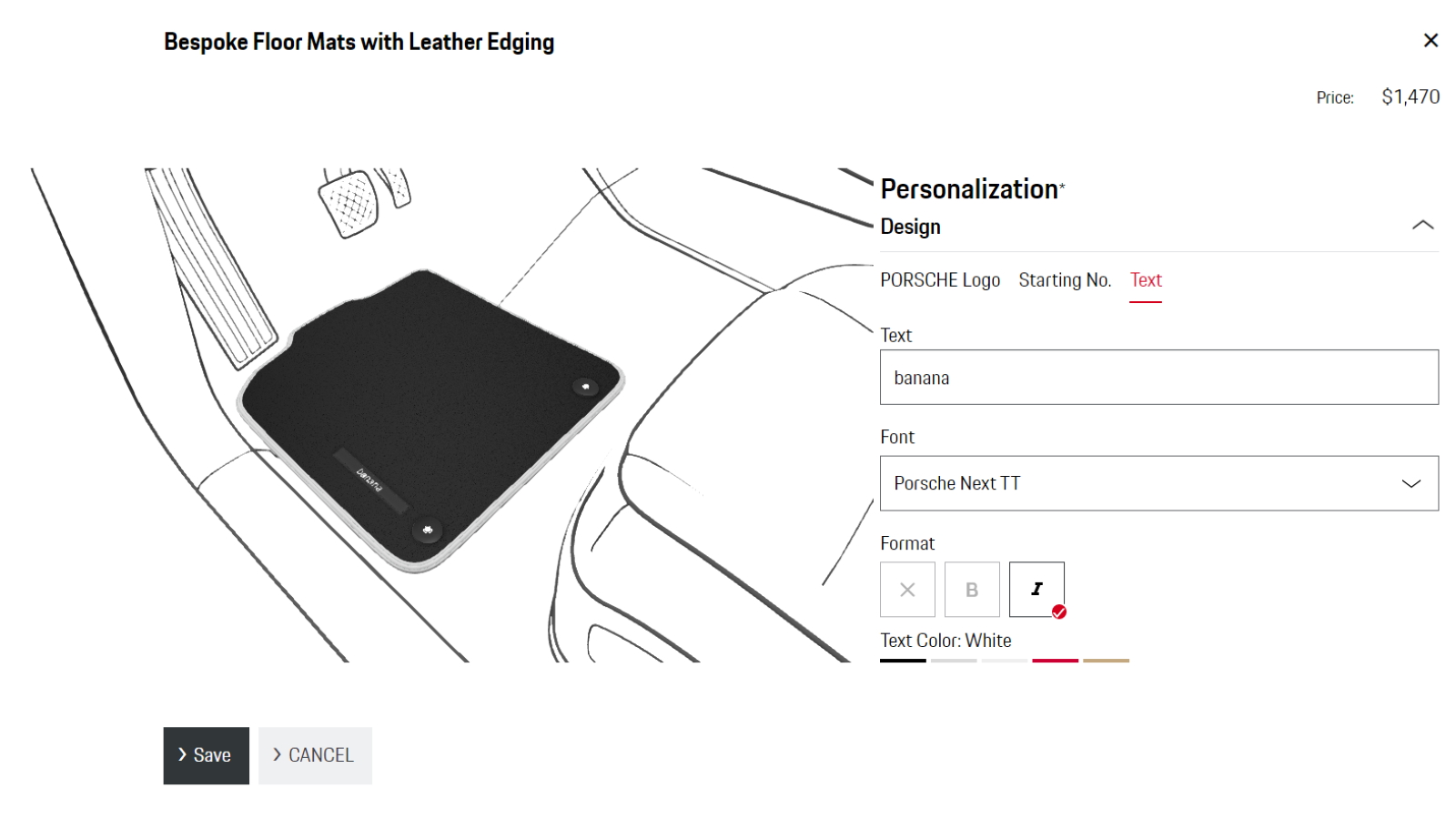1456x819 pixels.
Task: Choose the beige text color swatch
Action: tap(1107, 661)
